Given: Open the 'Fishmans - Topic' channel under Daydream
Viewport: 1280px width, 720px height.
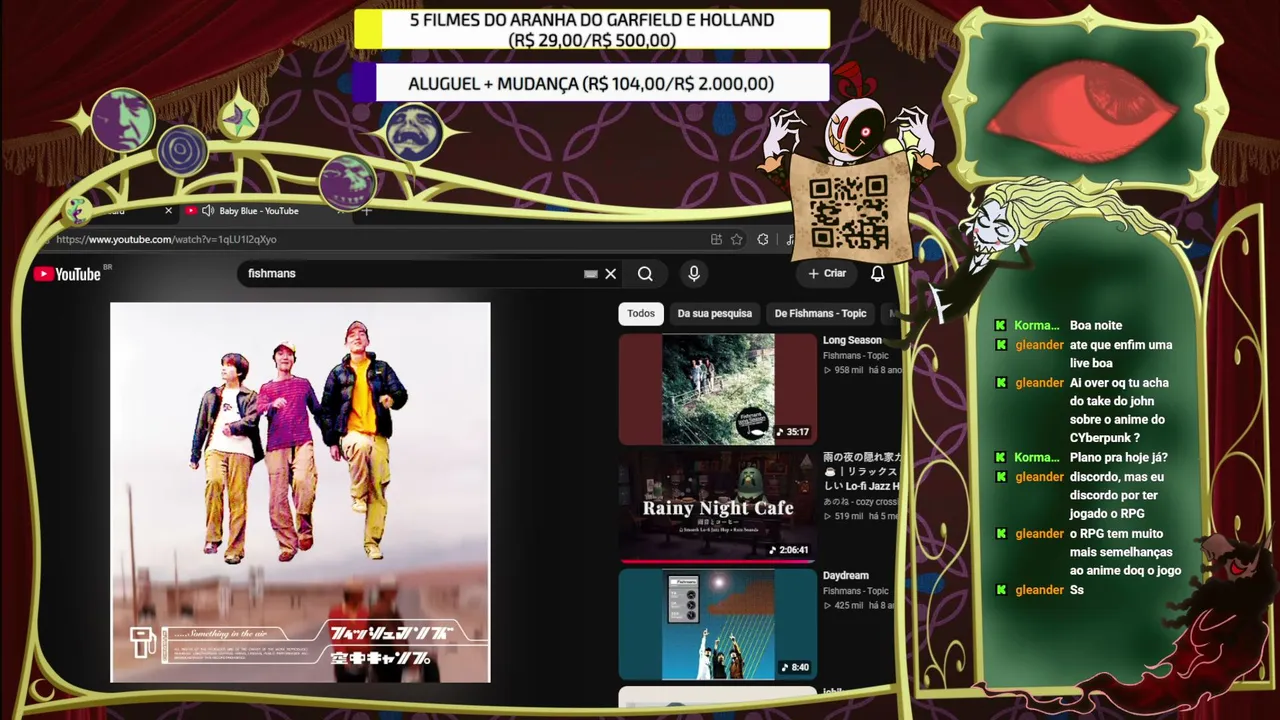Looking at the screenshot, I should (856, 591).
